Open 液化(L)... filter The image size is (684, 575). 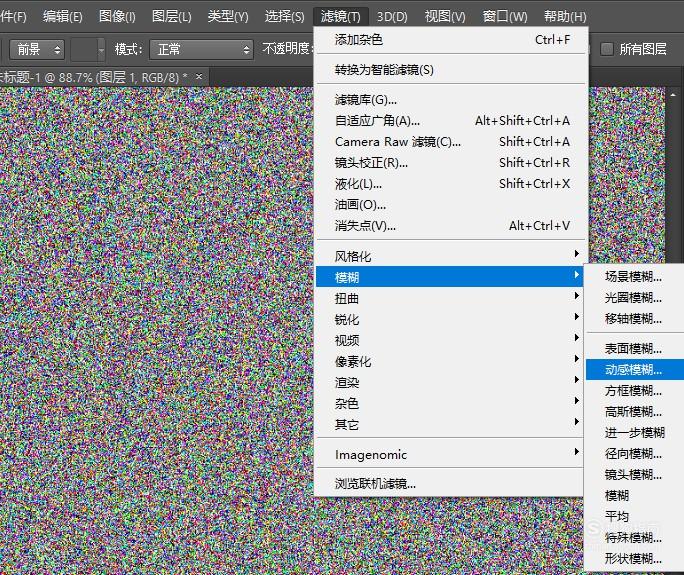pyautogui.click(x=452, y=184)
